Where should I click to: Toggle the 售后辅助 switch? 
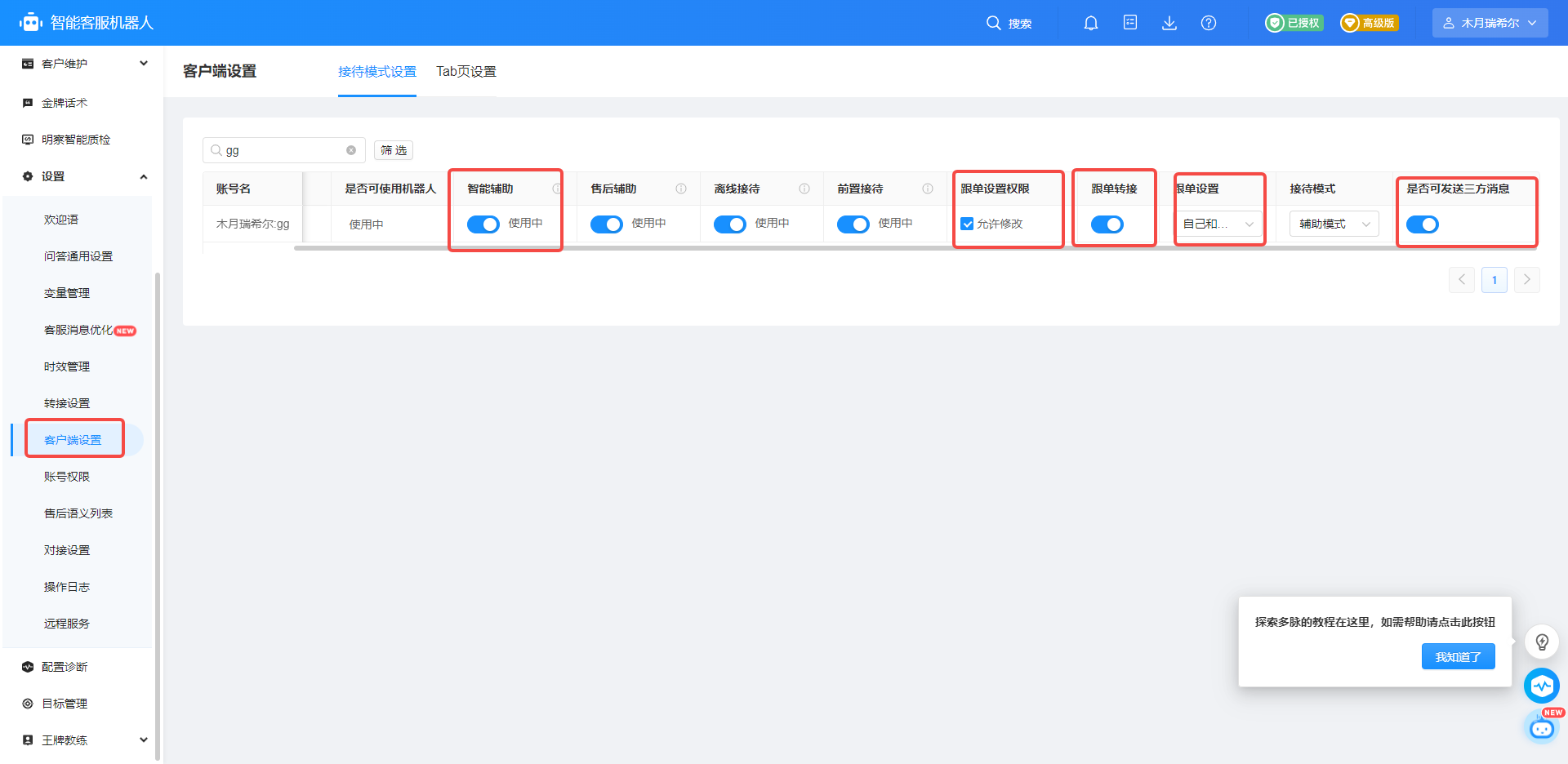(607, 224)
